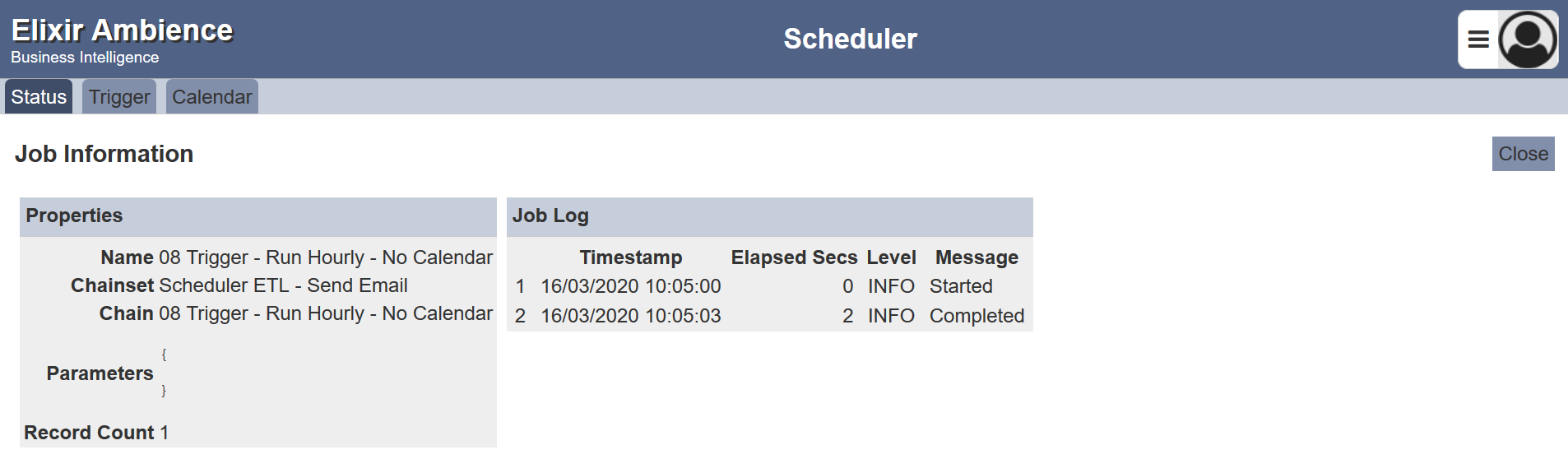1568x459 pixels.
Task: Select the Properties panel header
Action: [x=258, y=216]
